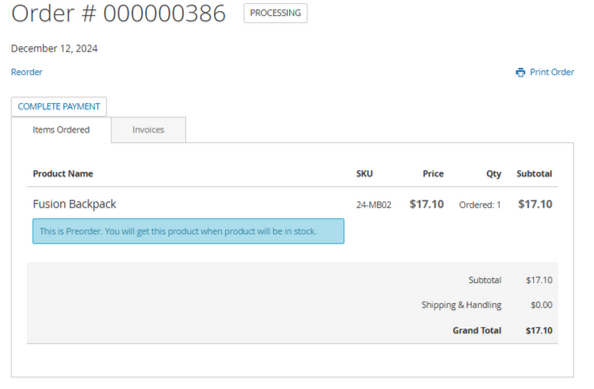Click the SKU value 24-MB02
The width and height of the screenshot is (594, 389).
click(x=374, y=205)
